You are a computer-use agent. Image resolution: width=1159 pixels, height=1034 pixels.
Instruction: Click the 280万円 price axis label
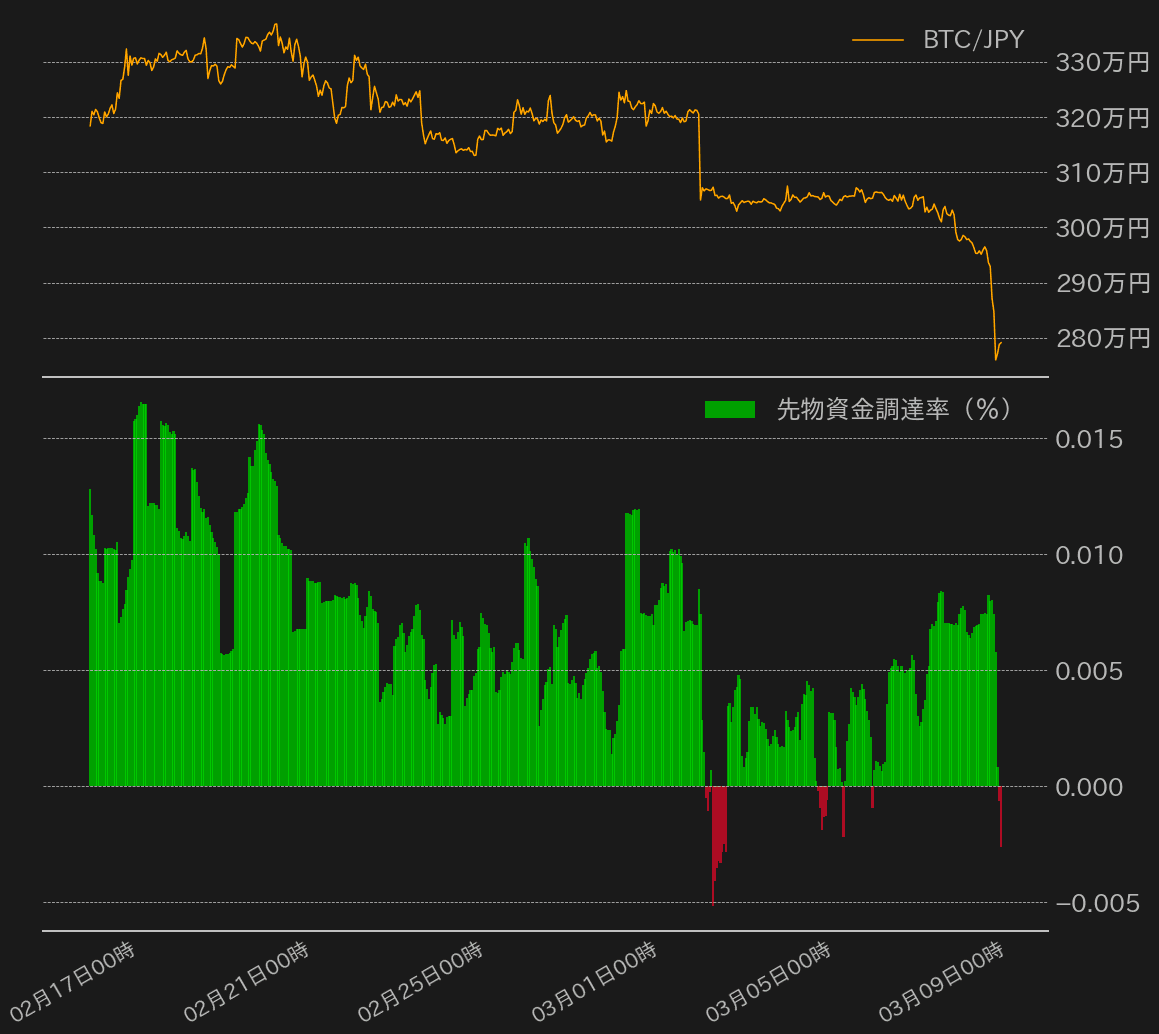click(x=1102, y=339)
